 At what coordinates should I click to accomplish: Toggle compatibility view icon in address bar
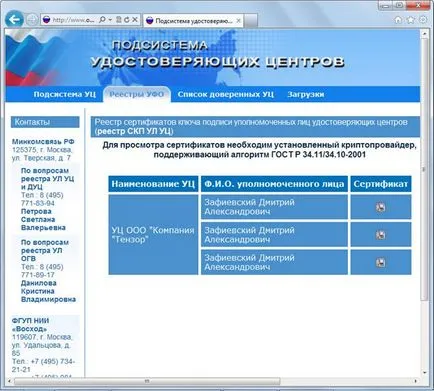(119, 20)
